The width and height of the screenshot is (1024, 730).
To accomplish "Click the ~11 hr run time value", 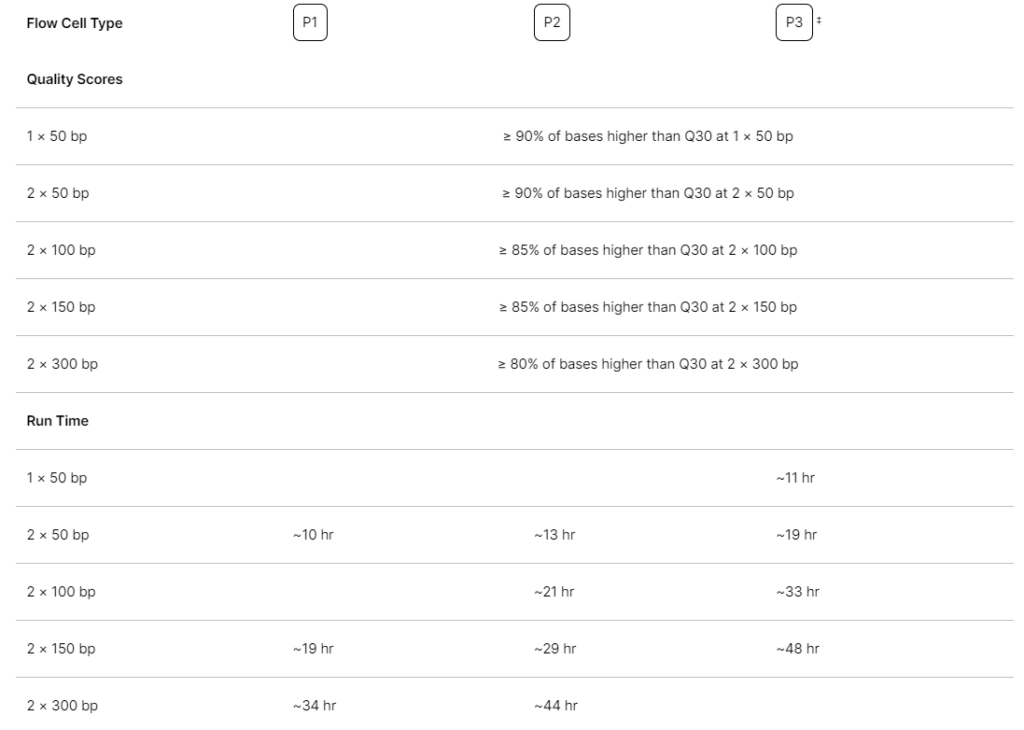I will click(x=795, y=478).
